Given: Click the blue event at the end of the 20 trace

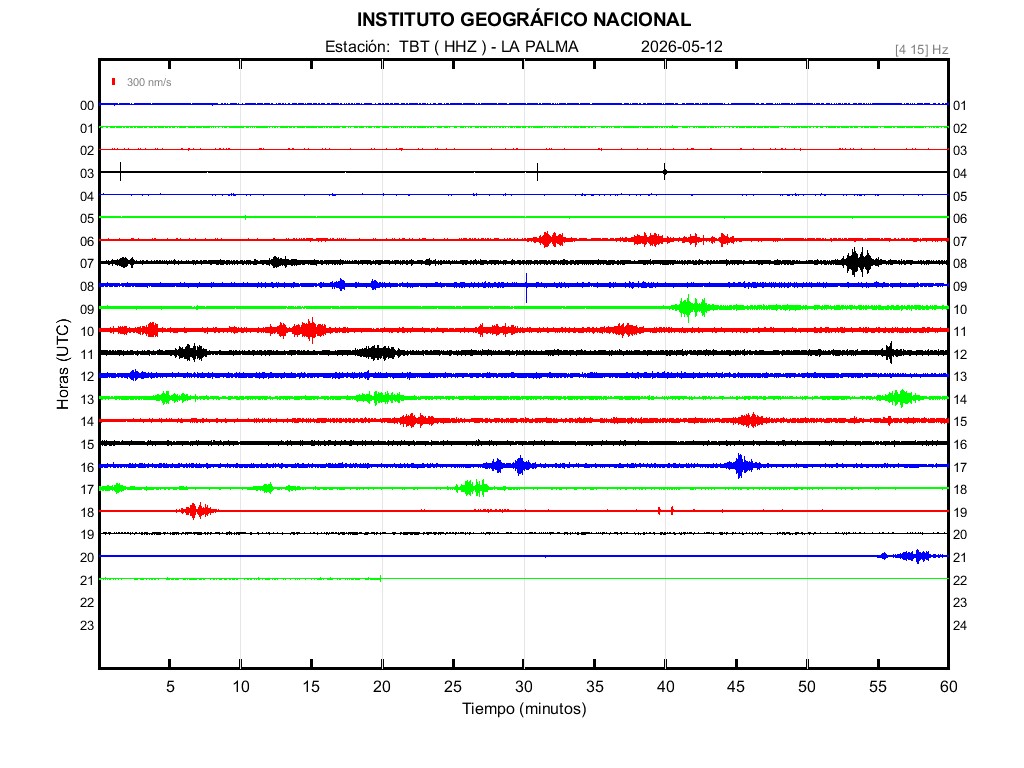Looking at the screenshot, I should pyautogui.click(x=912, y=556).
